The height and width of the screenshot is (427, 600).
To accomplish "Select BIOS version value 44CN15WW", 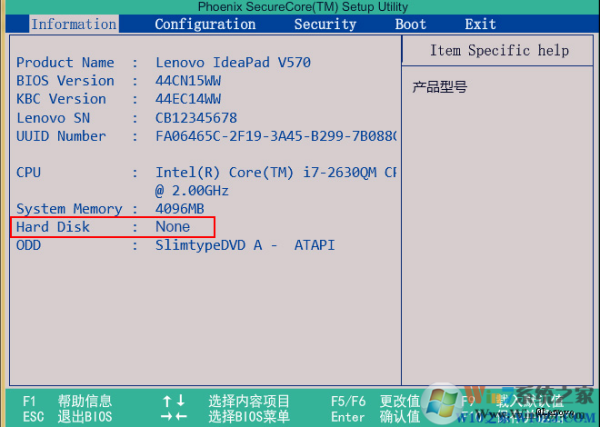I will (x=188, y=81).
